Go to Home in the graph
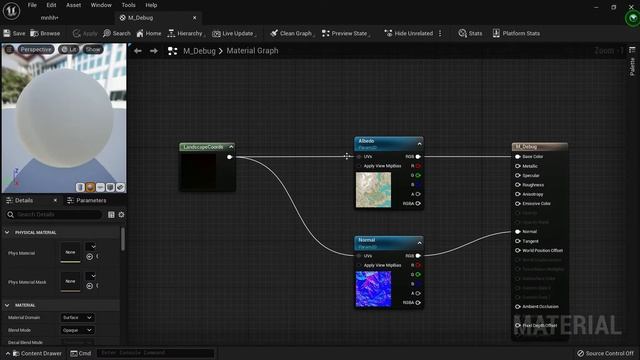Image resolution: width=640 pixels, height=360 pixels. pyautogui.click(x=149, y=33)
